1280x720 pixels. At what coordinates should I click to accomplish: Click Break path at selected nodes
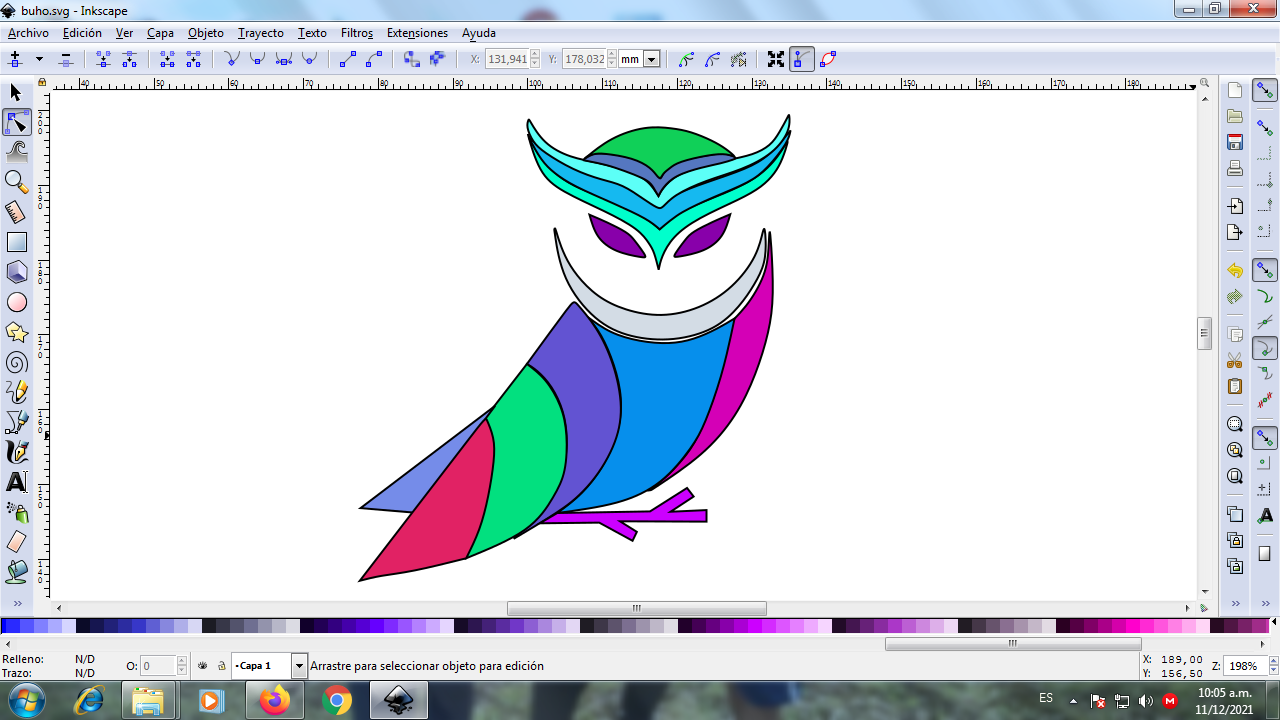pos(129,59)
